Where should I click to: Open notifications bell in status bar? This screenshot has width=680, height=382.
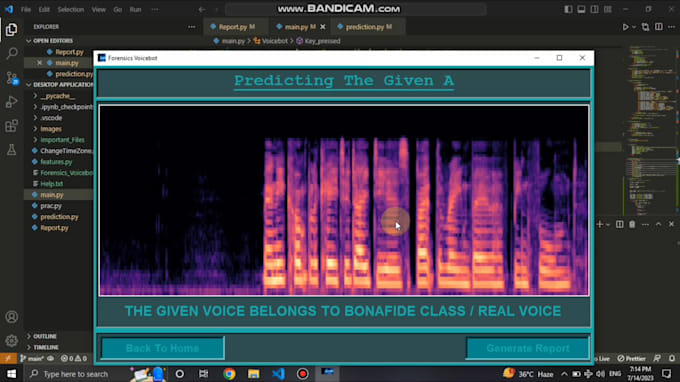tap(672, 359)
